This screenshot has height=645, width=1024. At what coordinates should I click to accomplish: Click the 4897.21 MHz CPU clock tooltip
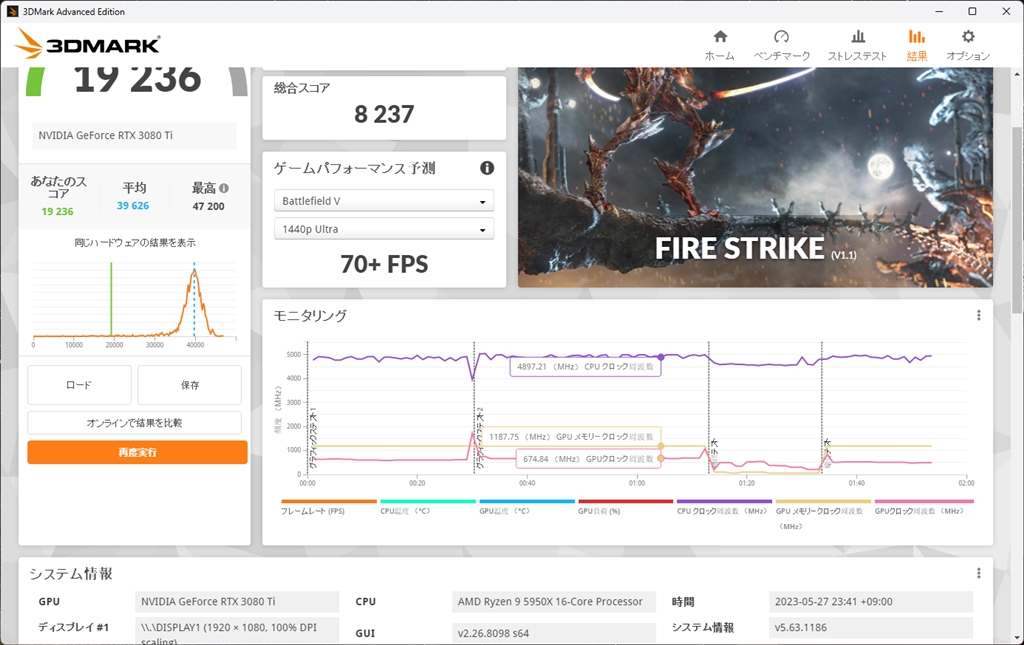585,367
